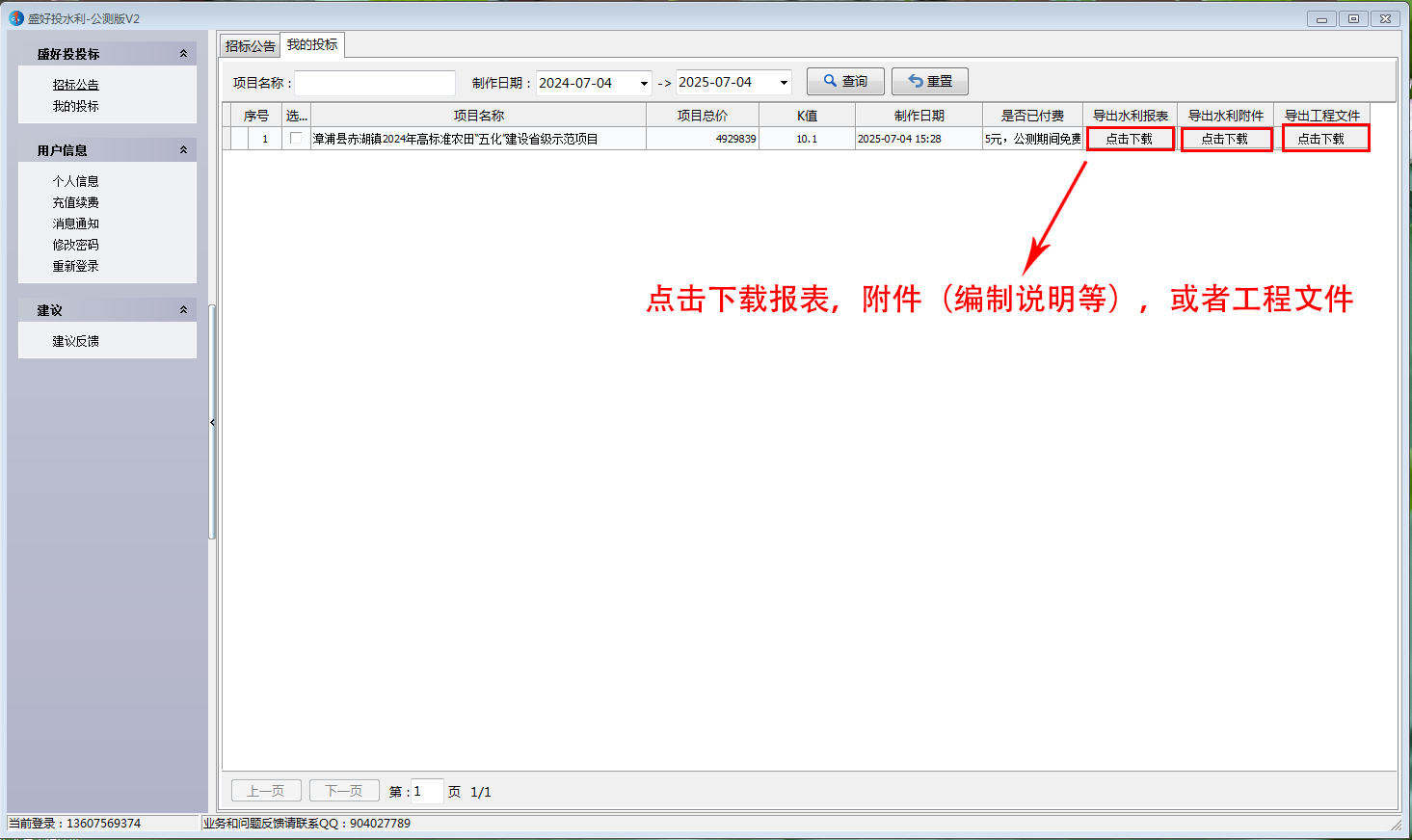Download the 水利附件 via 点击下载
The height and width of the screenshot is (840, 1412).
1225,139
